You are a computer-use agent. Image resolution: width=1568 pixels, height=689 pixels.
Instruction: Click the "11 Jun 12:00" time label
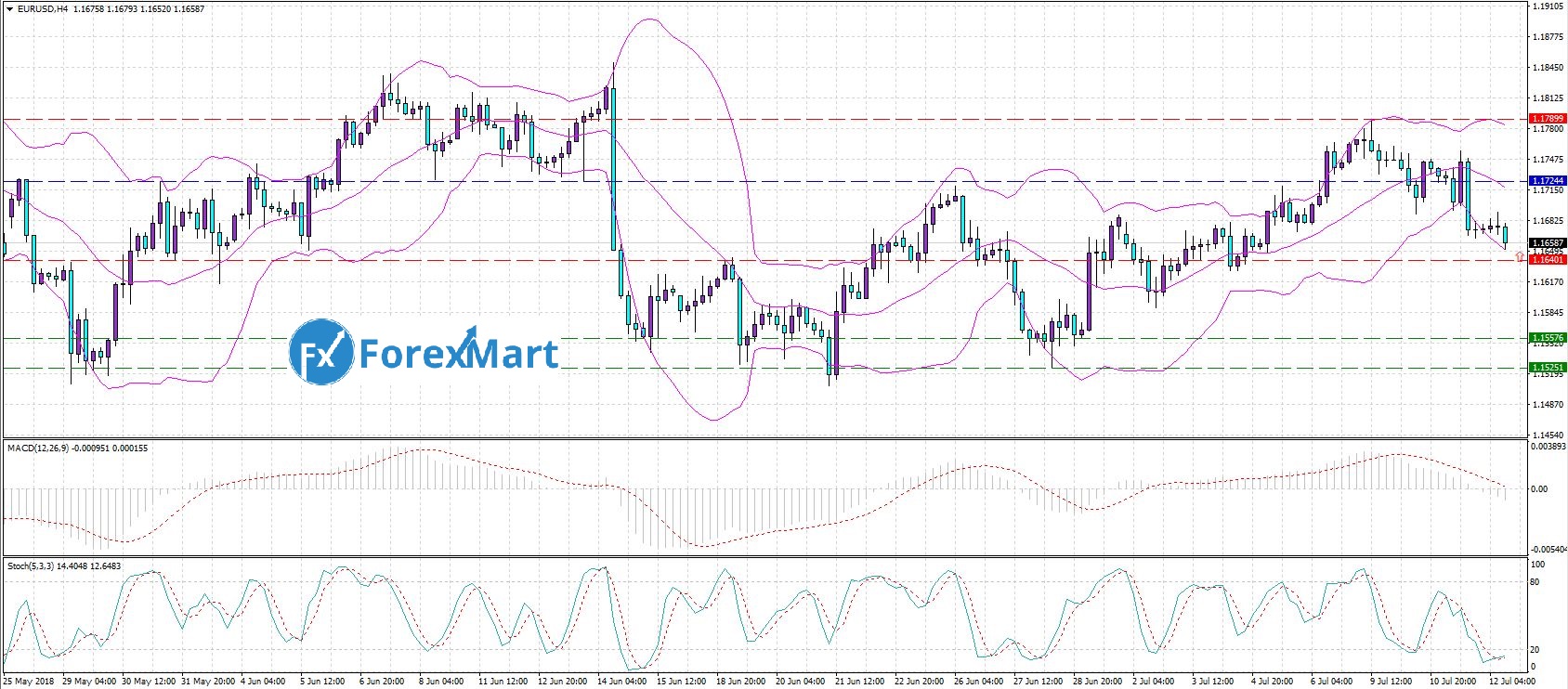pos(503,682)
